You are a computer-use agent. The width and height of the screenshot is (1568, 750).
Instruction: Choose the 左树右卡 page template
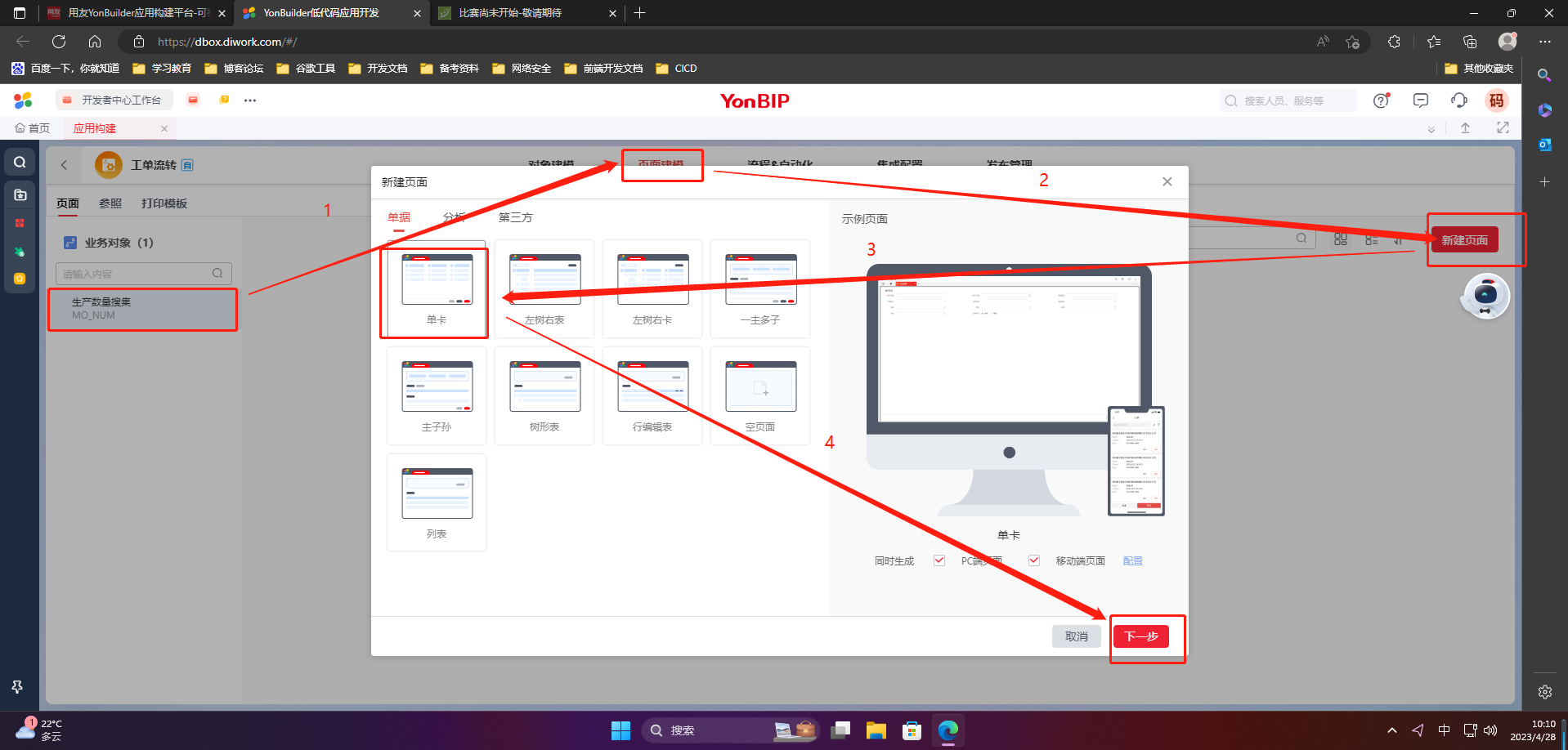click(x=652, y=288)
